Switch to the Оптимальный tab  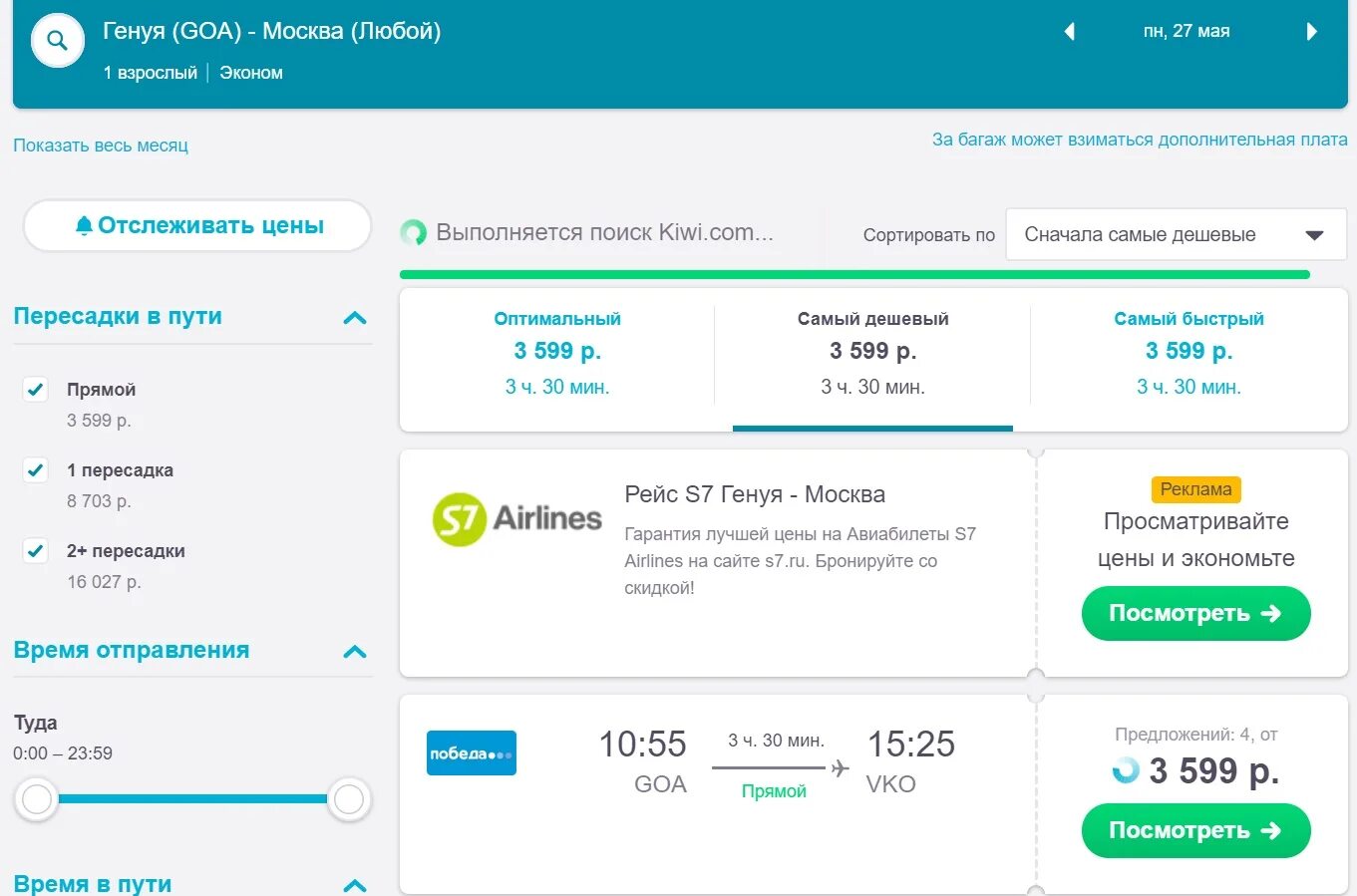tap(557, 352)
